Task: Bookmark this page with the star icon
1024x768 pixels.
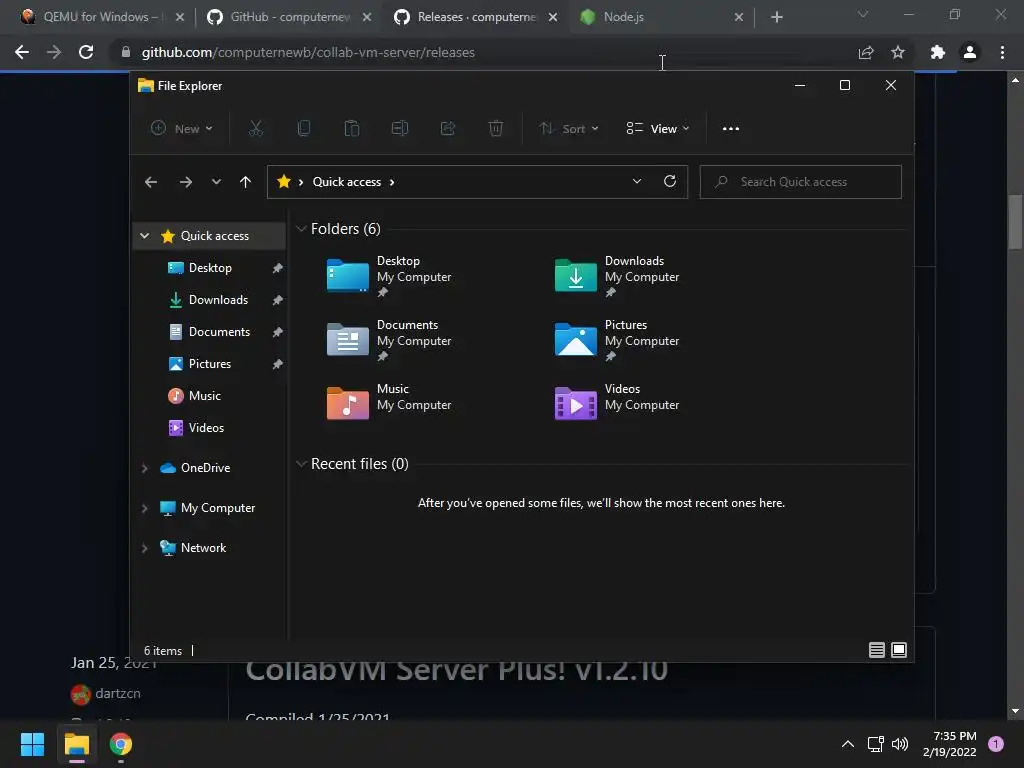Action: tap(898, 52)
